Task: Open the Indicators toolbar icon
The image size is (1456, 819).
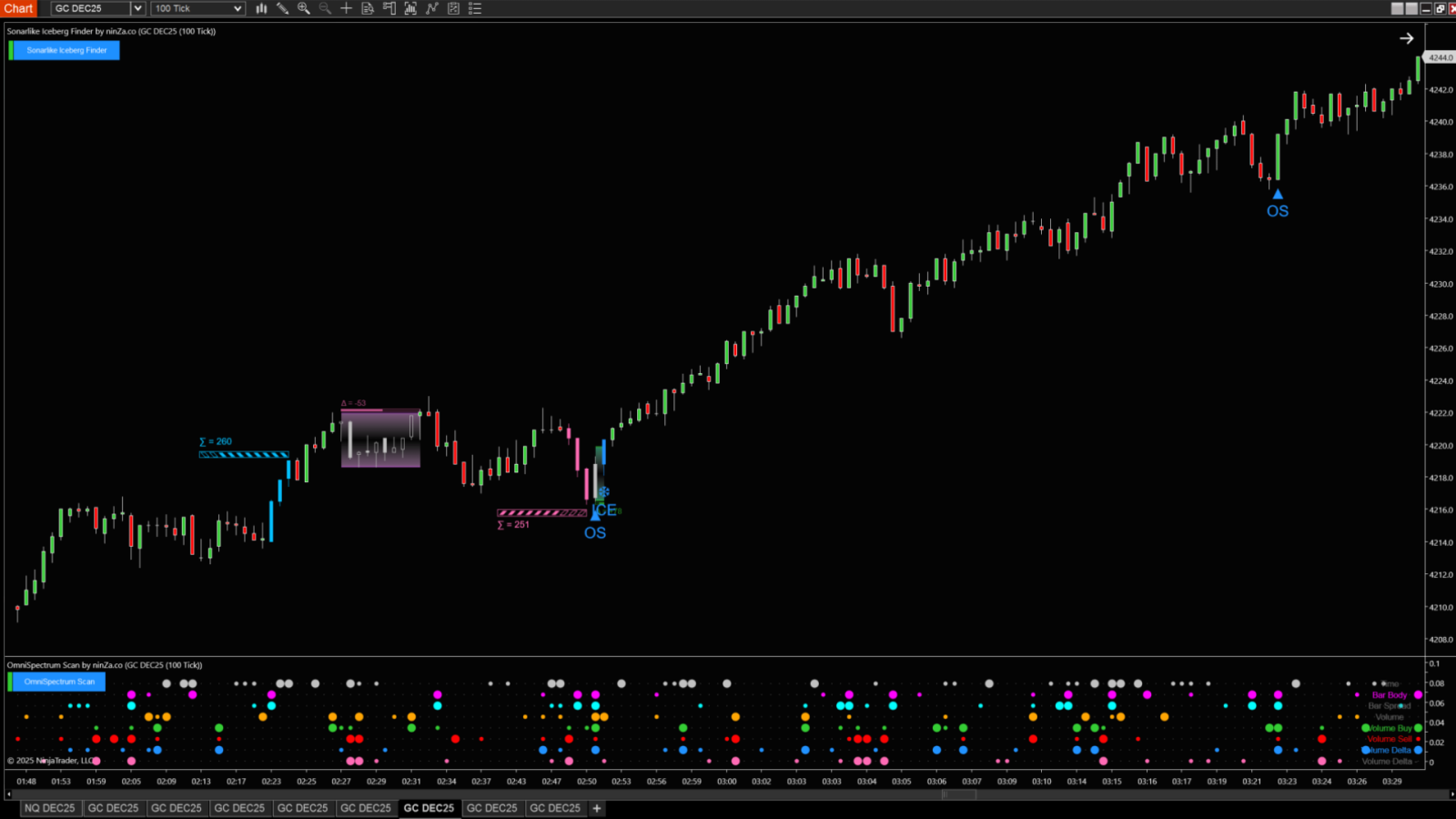Action: [x=410, y=8]
